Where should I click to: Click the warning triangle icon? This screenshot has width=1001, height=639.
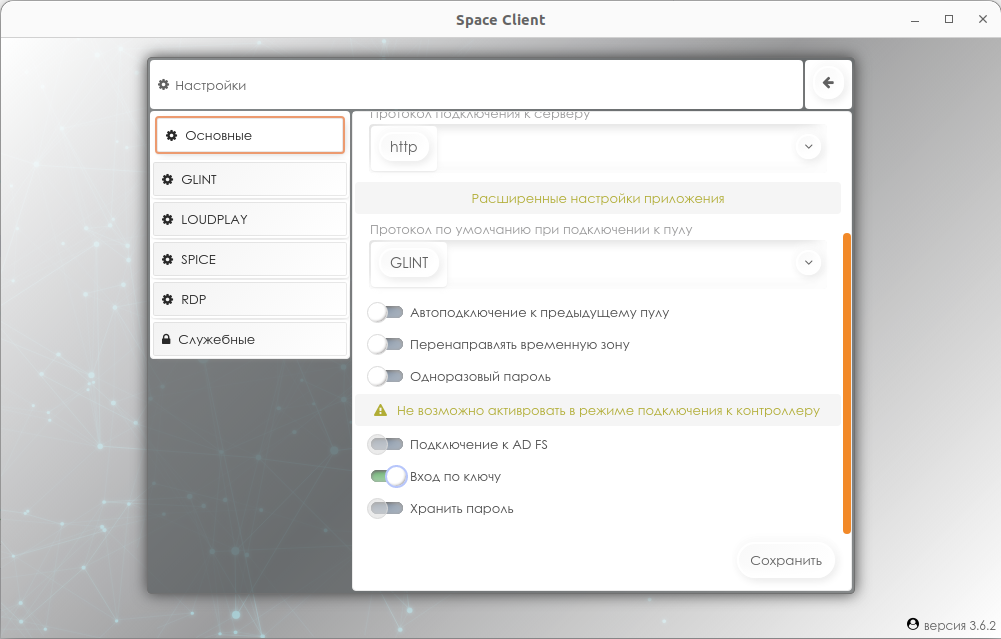point(380,410)
